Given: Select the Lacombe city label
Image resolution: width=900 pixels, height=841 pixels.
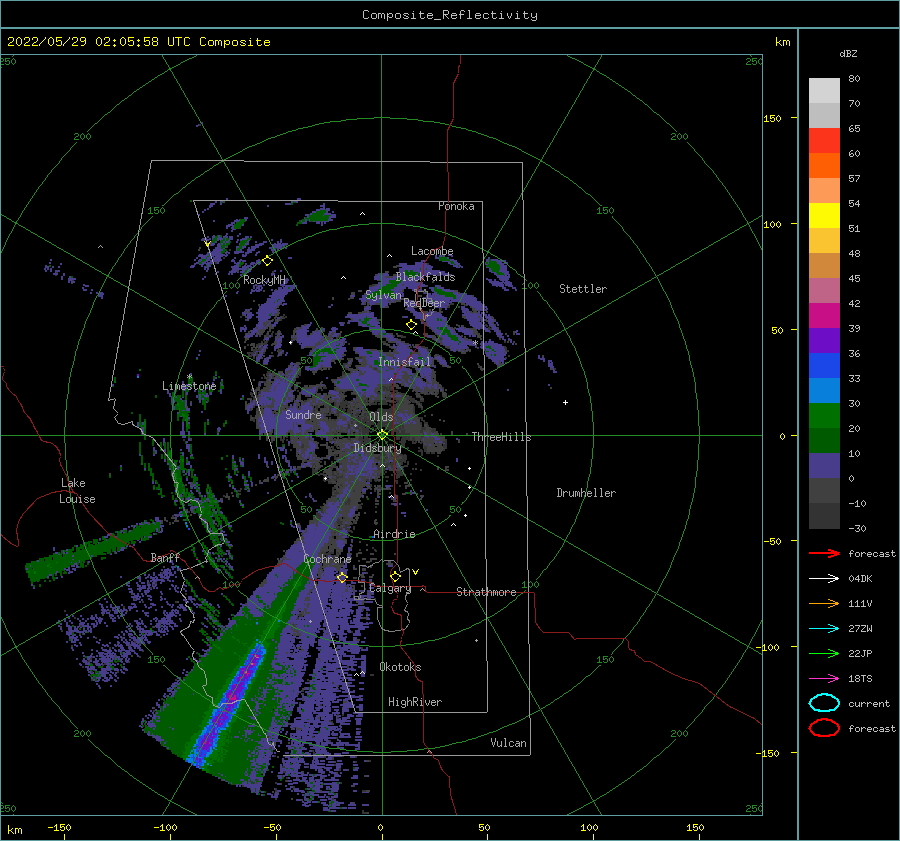Looking at the screenshot, I should (x=432, y=251).
